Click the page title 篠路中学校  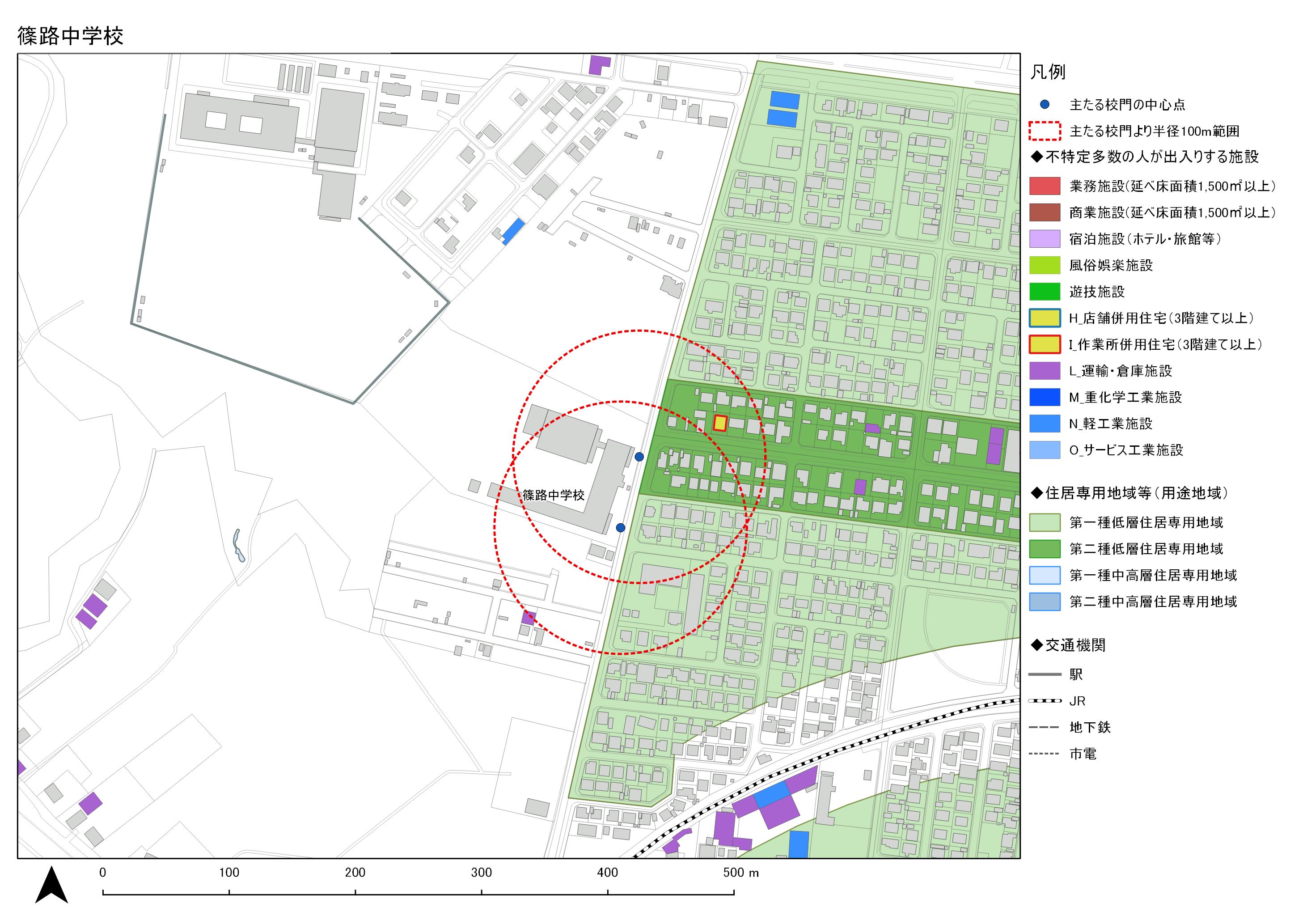(x=71, y=36)
